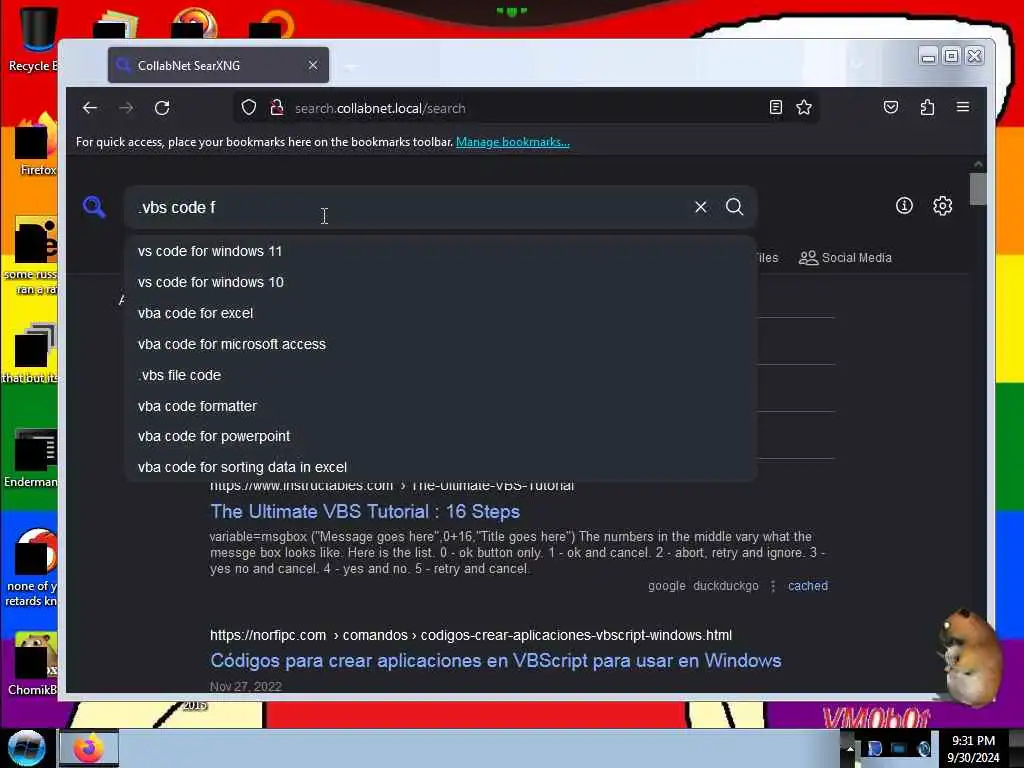
Task: Open Enderman desktop icon
Action: coord(32,457)
